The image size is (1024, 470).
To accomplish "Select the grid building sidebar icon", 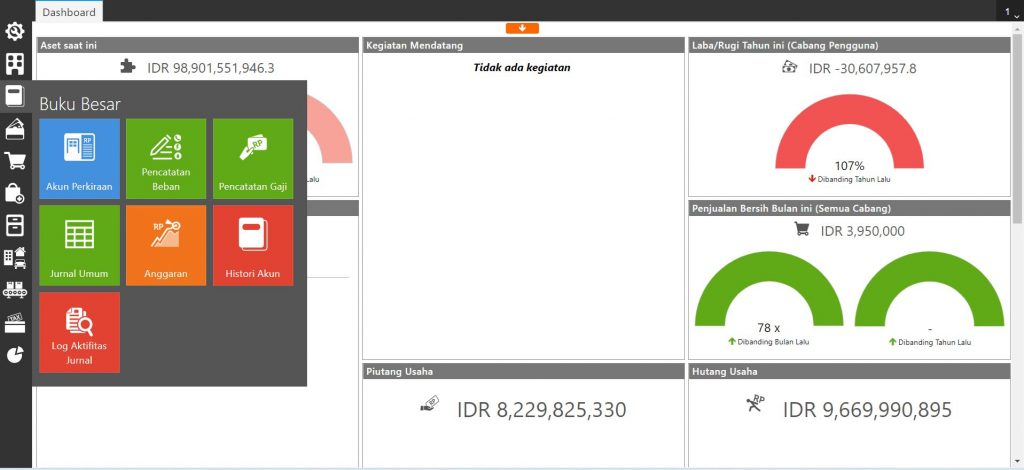I will point(15,64).
